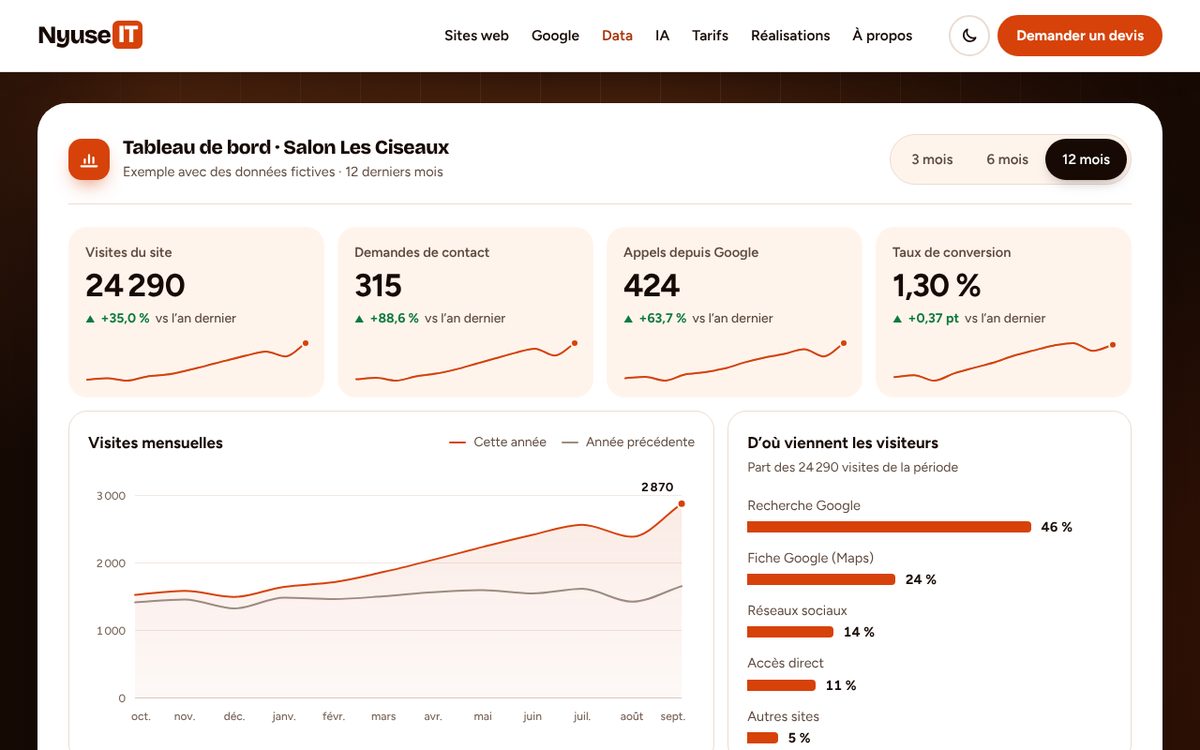Click the orange bar-chart dashboard icon

click(89, 159)
